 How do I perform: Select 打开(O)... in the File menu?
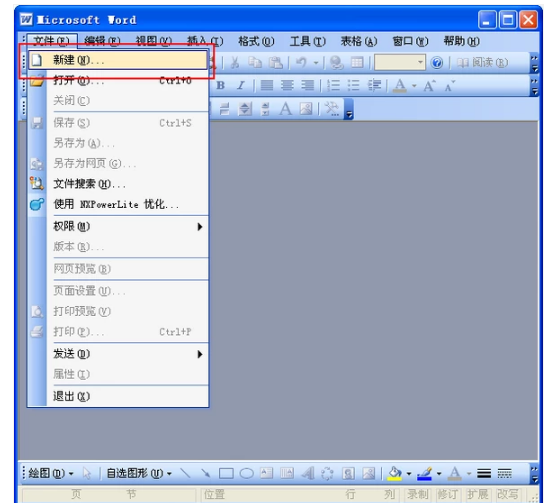coord(118,81)
